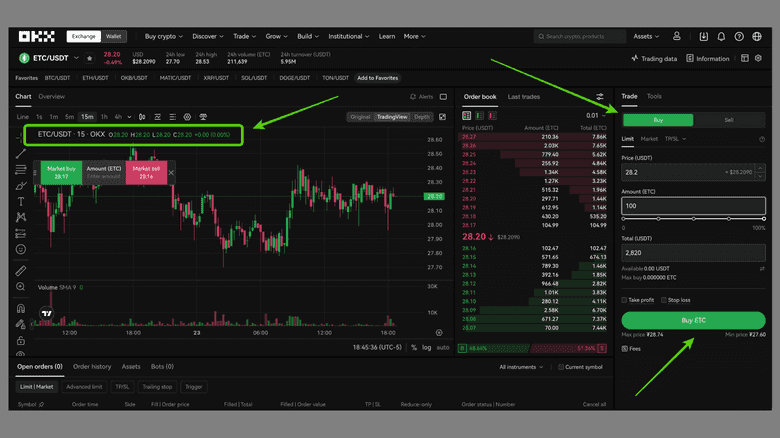Close the quick Market buy/sell widget
Image resolution: width=780 pixels, height=438 pixels.
pos(171,173)
